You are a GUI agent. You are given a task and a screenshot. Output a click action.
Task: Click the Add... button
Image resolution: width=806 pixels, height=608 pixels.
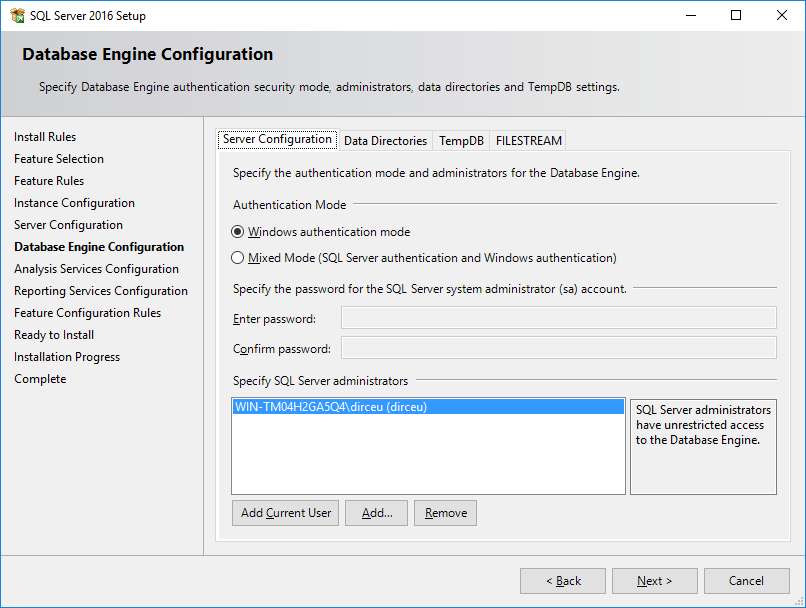click(x=376, y=513)
